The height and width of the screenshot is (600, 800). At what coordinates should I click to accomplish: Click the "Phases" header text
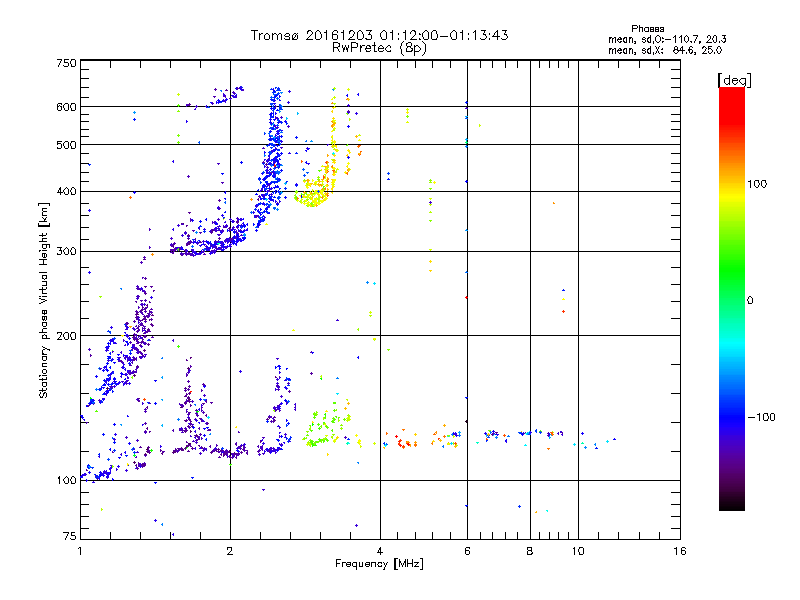[647, 29]
